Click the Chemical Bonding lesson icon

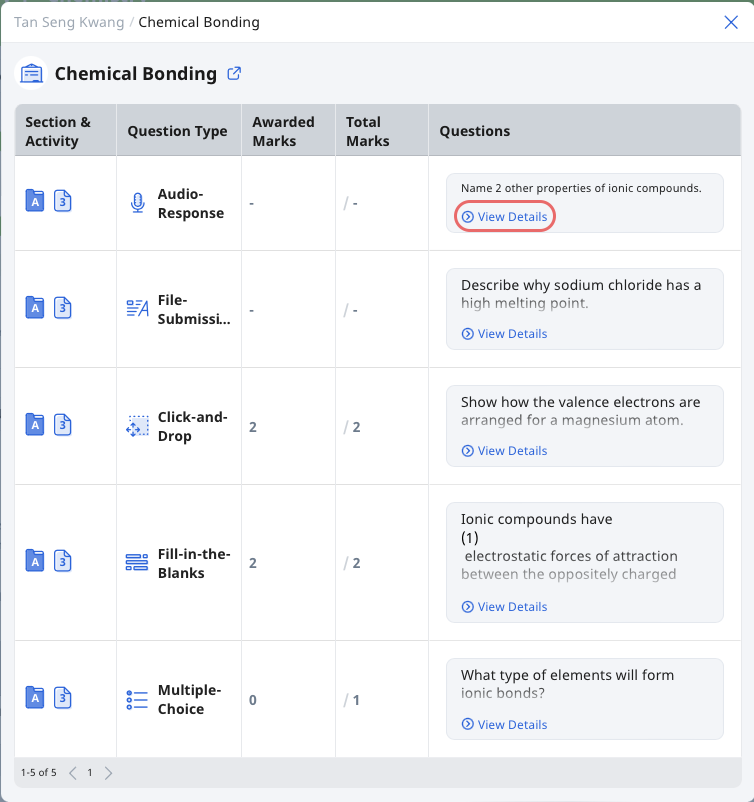pos(31,74)
